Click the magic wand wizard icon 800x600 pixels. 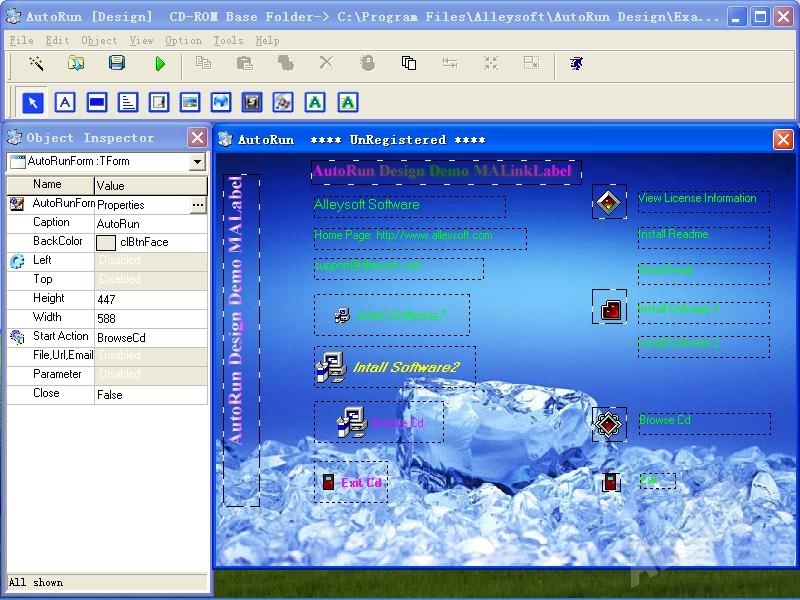click(36, 64)
